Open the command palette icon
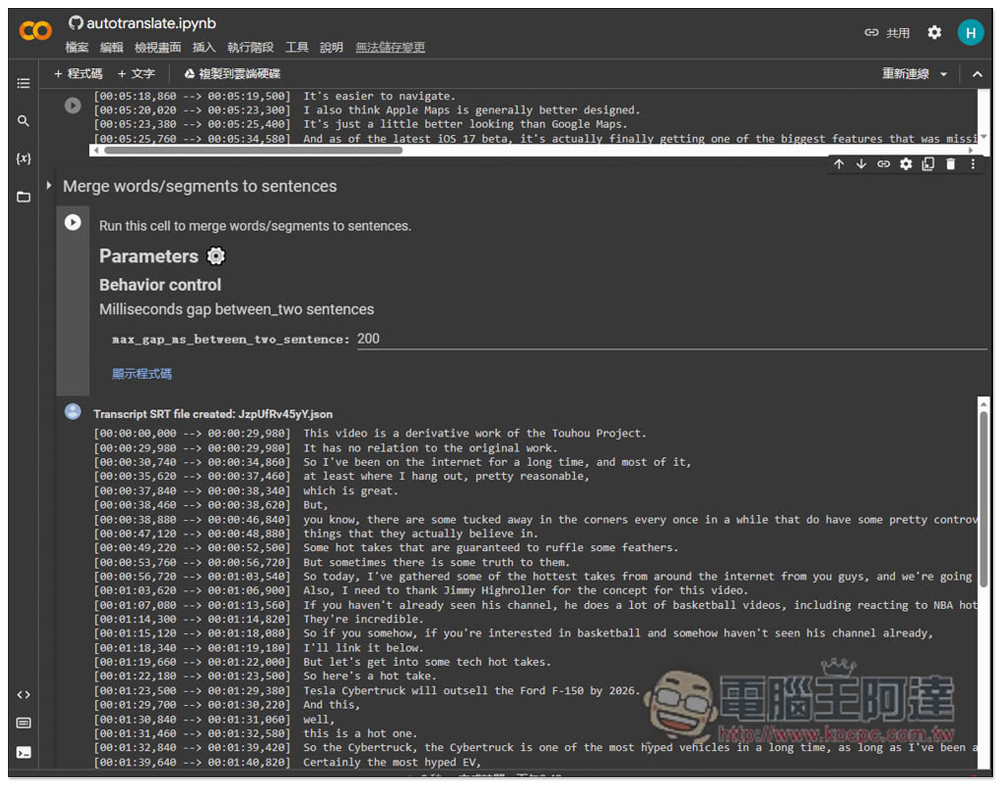The width and height of the screenshot is (1000, 786). click(24, 723)
